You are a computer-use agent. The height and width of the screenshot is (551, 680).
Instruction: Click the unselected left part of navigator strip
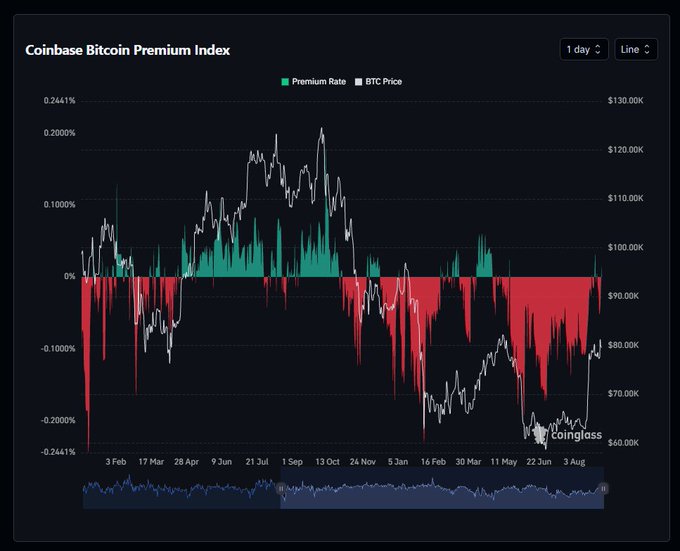coord(182,488)
